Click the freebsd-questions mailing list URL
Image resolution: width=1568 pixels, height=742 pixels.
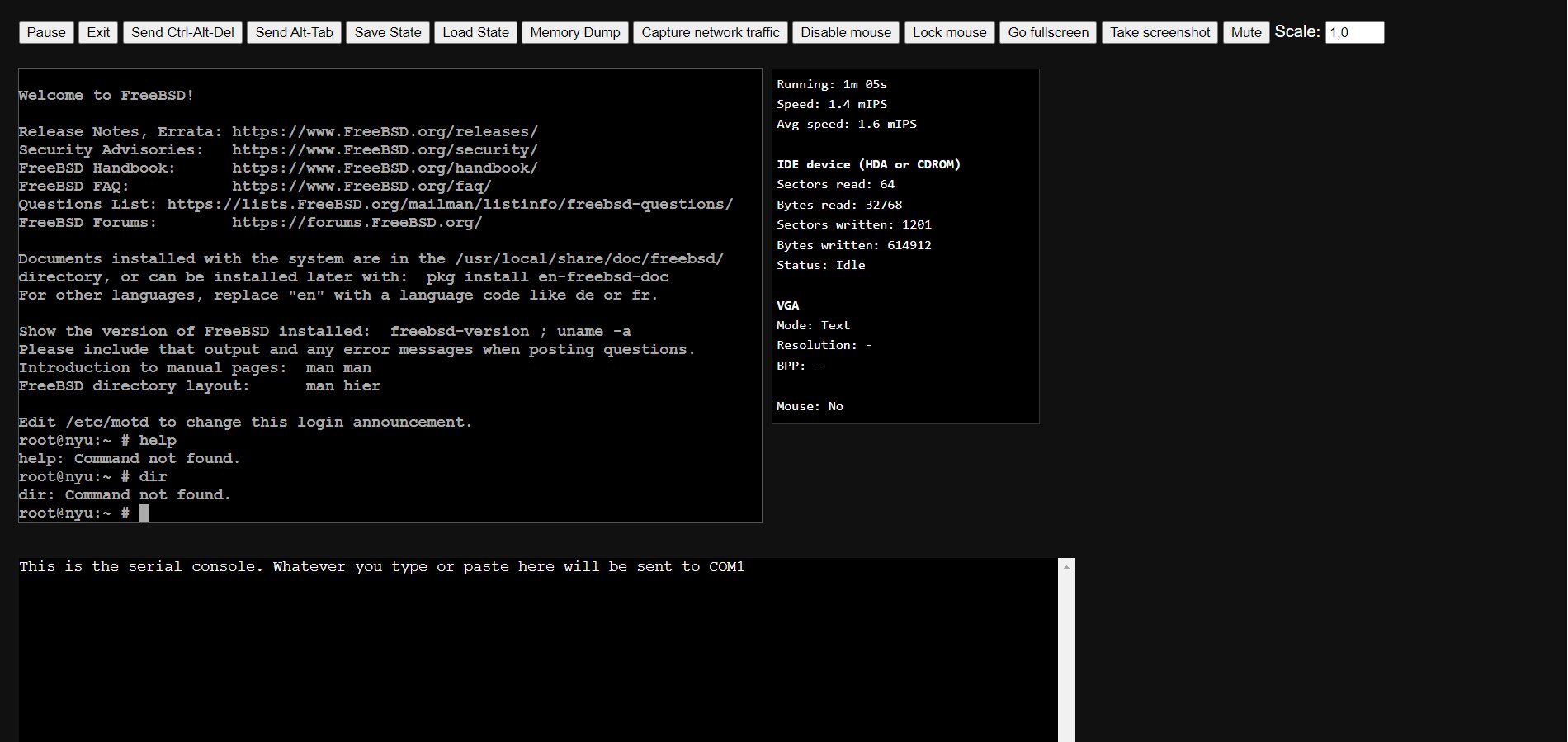click(450, 205)
